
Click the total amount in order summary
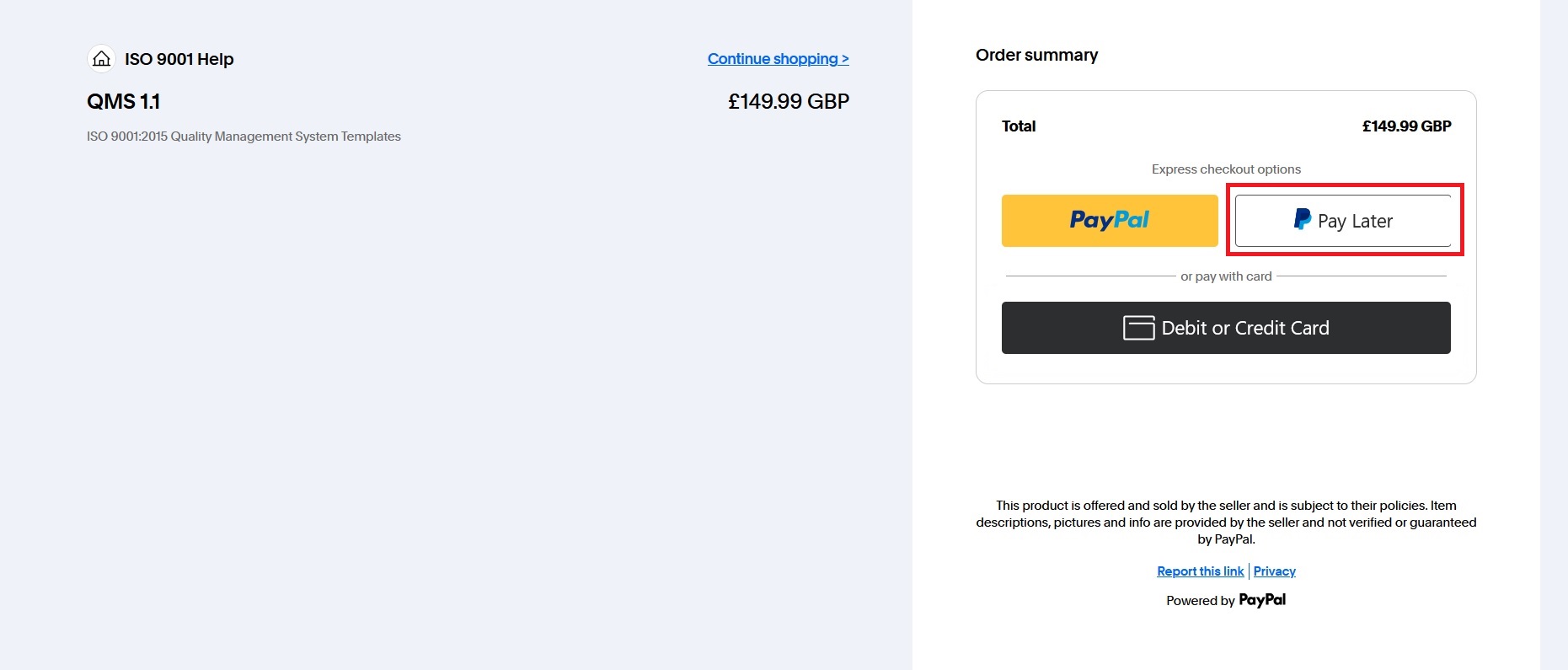1406,126
